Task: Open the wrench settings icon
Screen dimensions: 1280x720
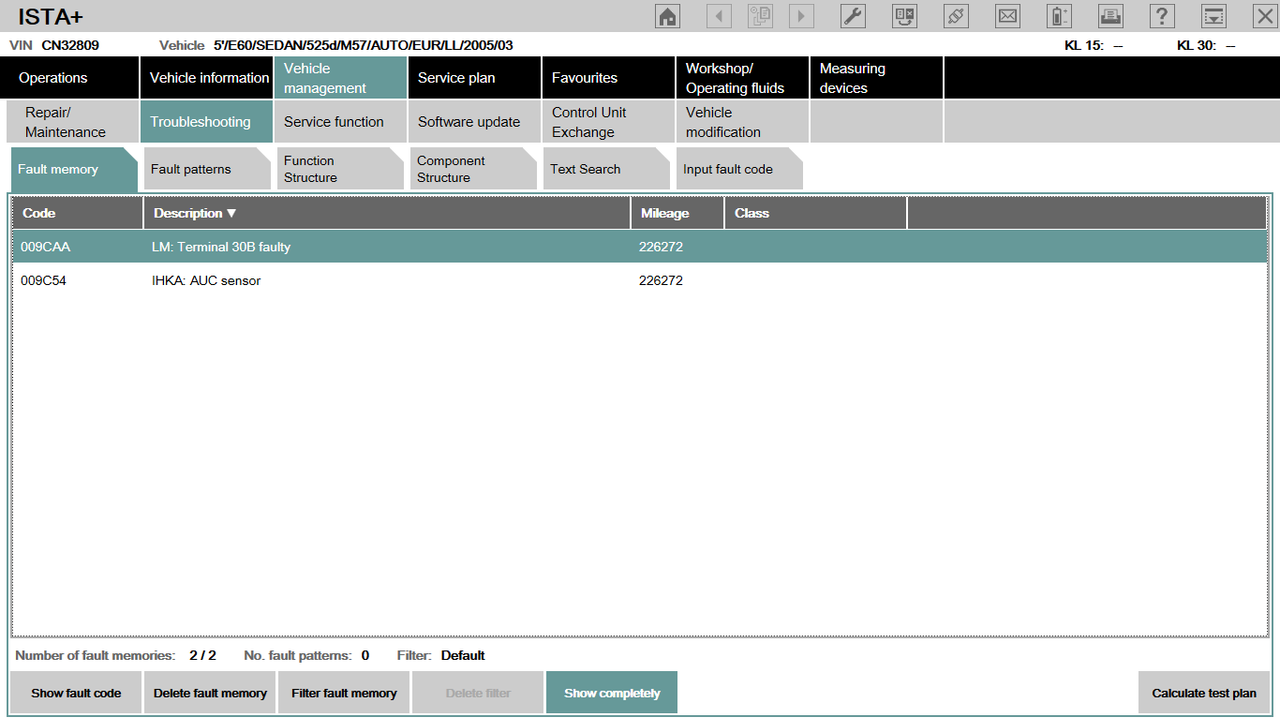Action: (853, 16)
